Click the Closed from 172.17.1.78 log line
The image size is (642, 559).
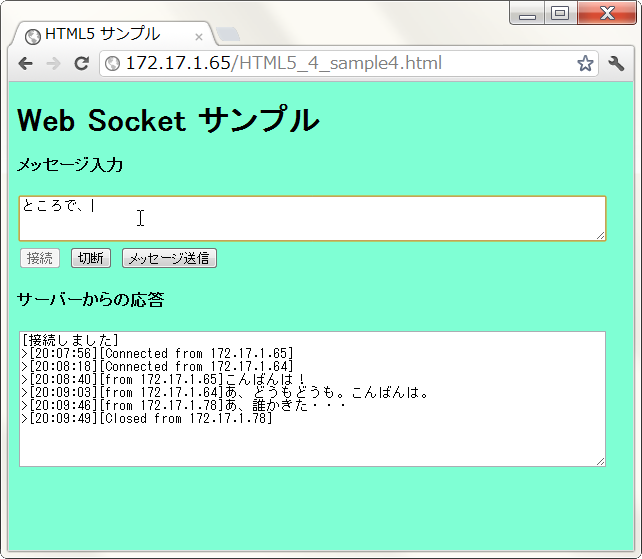pos(147,419)
